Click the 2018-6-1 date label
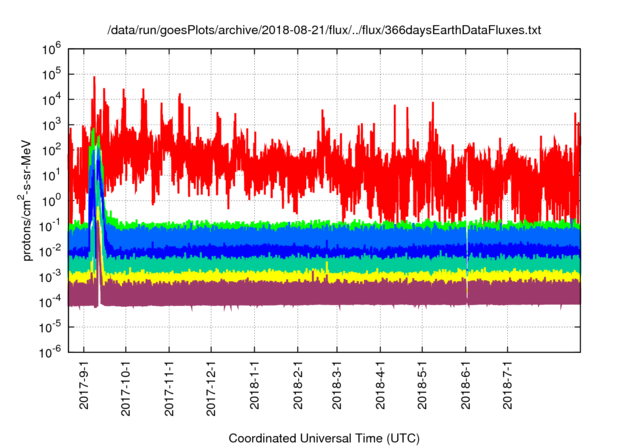 tap(465, 385)
